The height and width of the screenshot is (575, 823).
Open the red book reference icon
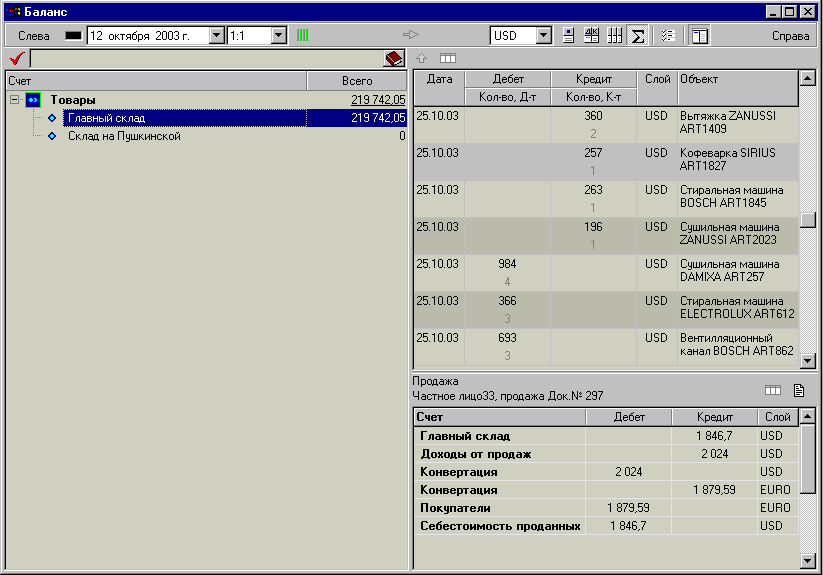[394, 58]
